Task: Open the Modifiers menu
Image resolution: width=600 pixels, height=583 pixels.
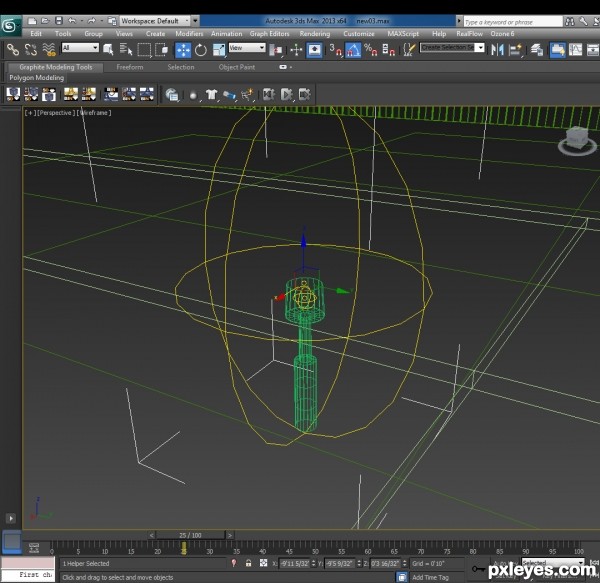Action: tap(189, 34)
